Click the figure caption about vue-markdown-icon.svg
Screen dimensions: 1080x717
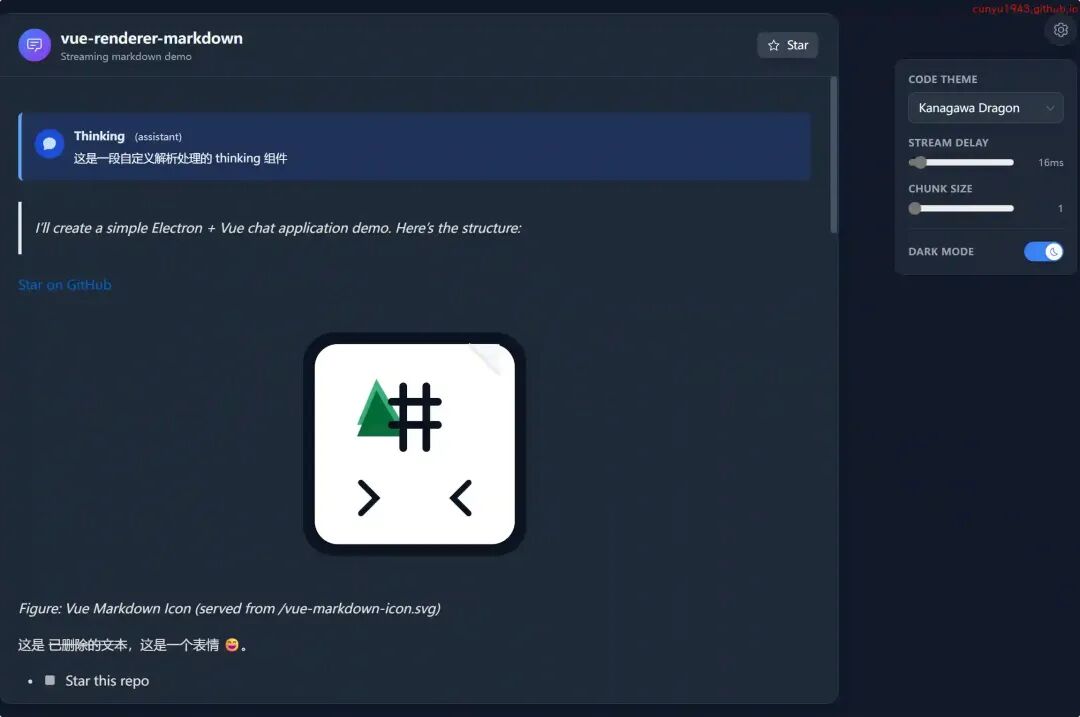click(229, 608)
